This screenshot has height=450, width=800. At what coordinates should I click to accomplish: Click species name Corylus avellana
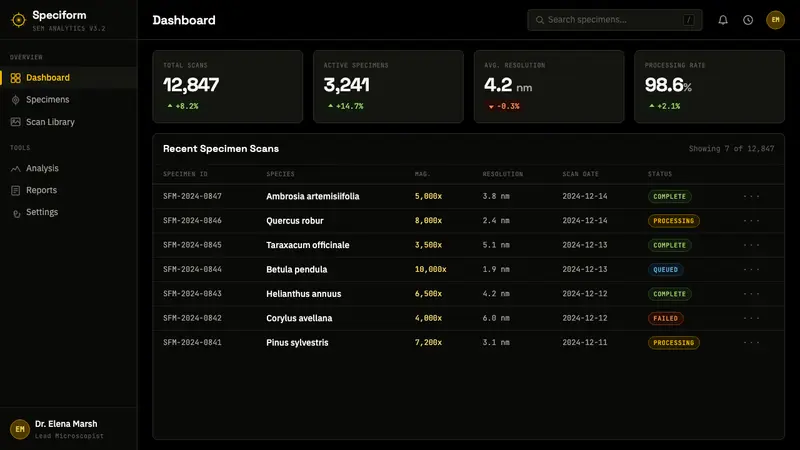[299, 318]
